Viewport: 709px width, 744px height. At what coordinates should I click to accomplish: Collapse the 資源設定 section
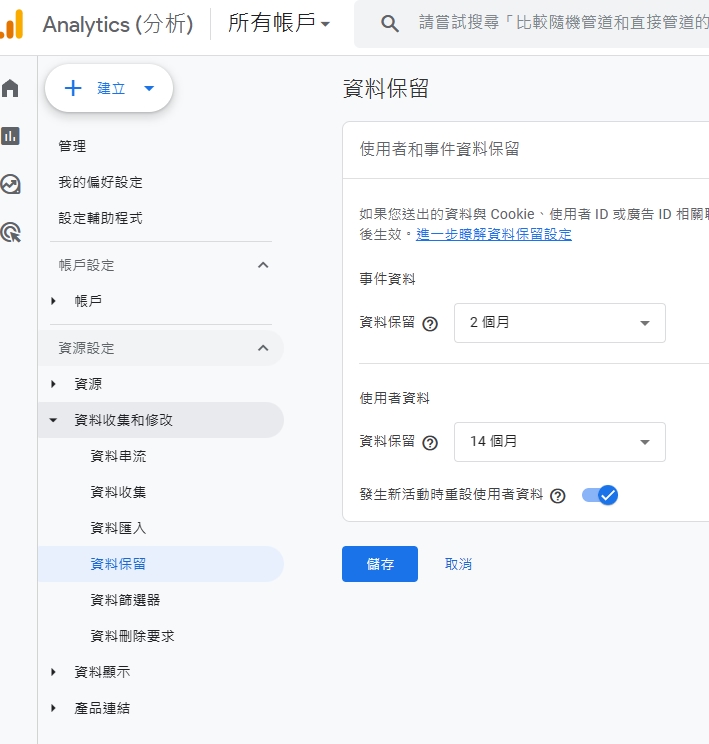263,348
